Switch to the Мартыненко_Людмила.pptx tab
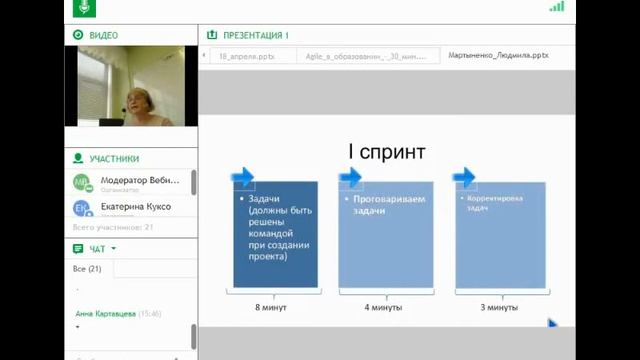 pyautogui.click(x=498, y=55)
